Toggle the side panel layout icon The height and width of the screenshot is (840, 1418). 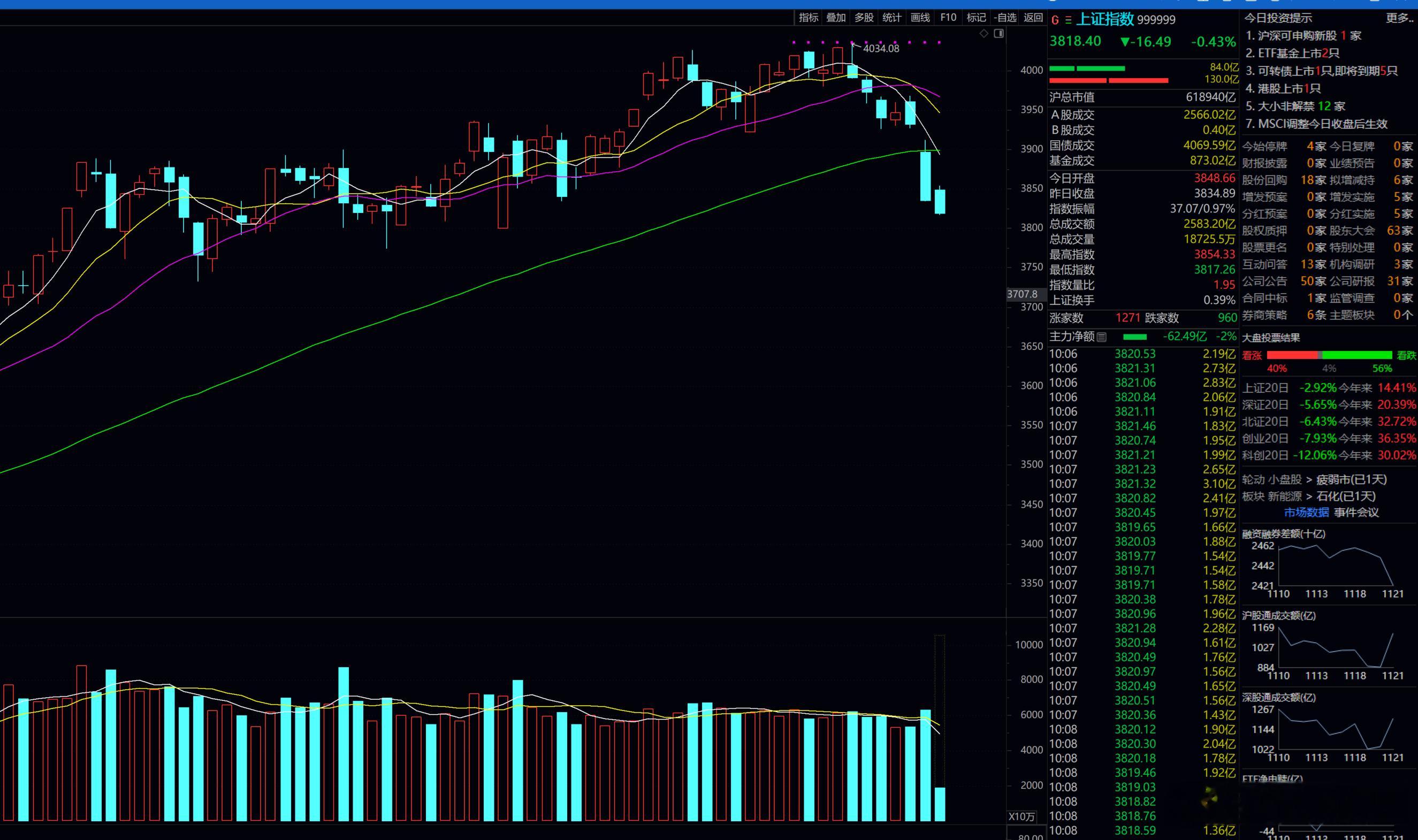coord(998,33)
